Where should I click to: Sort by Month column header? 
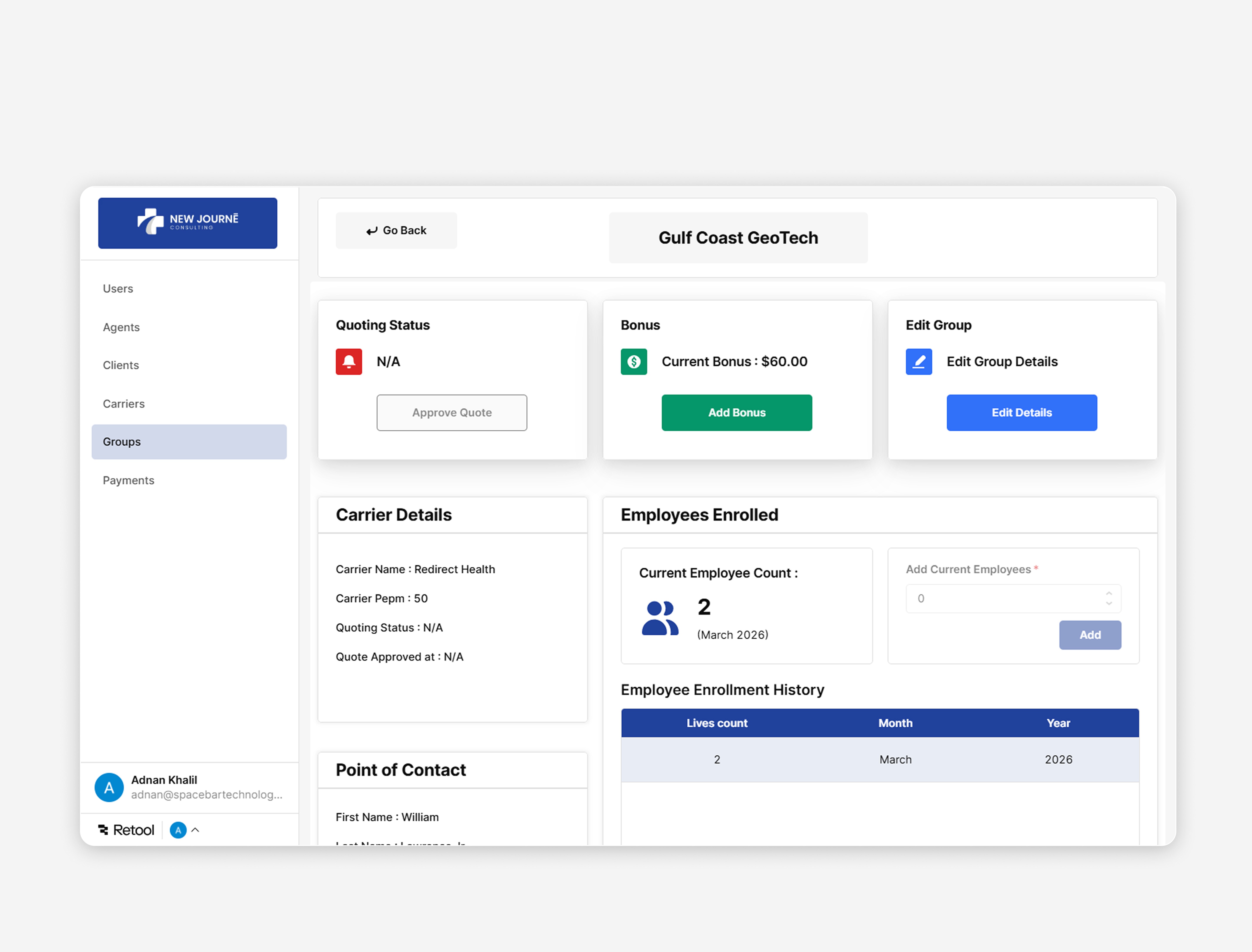click(x=896, y=723)
